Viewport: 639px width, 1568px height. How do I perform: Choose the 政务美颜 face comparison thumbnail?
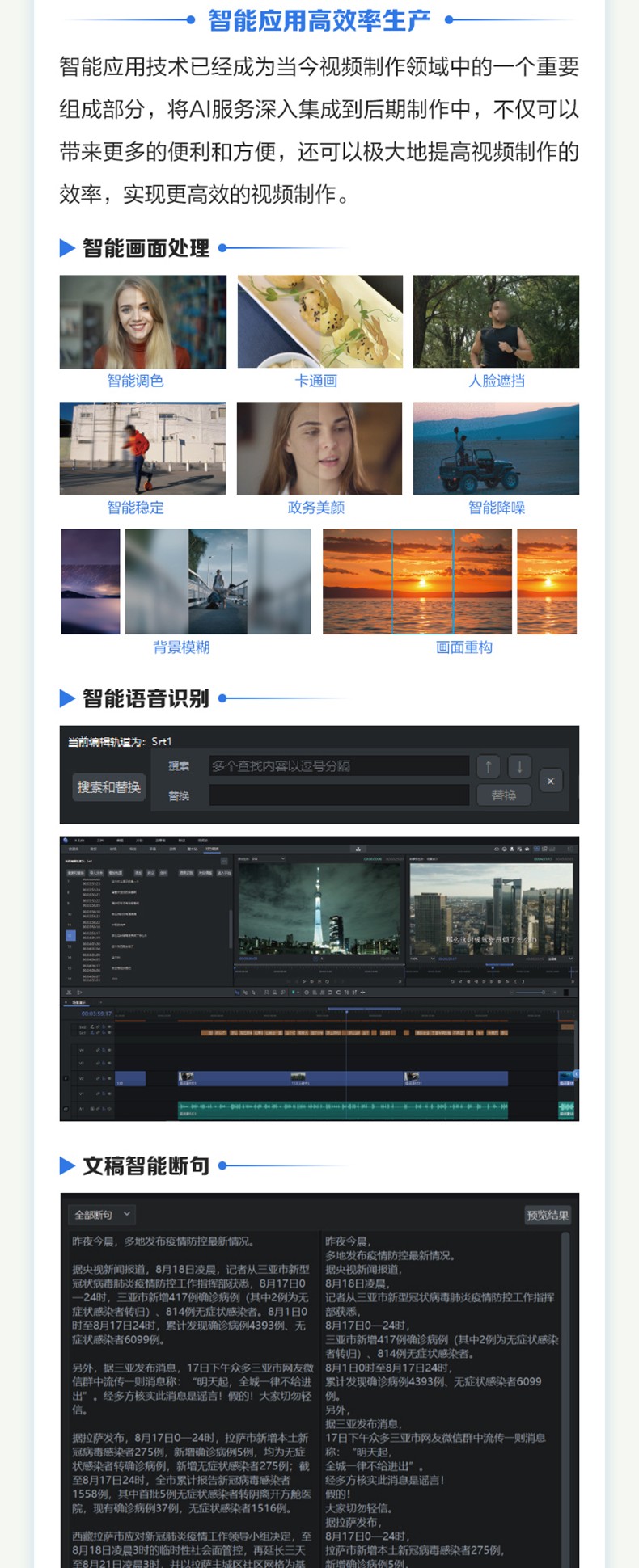(319, 448)
